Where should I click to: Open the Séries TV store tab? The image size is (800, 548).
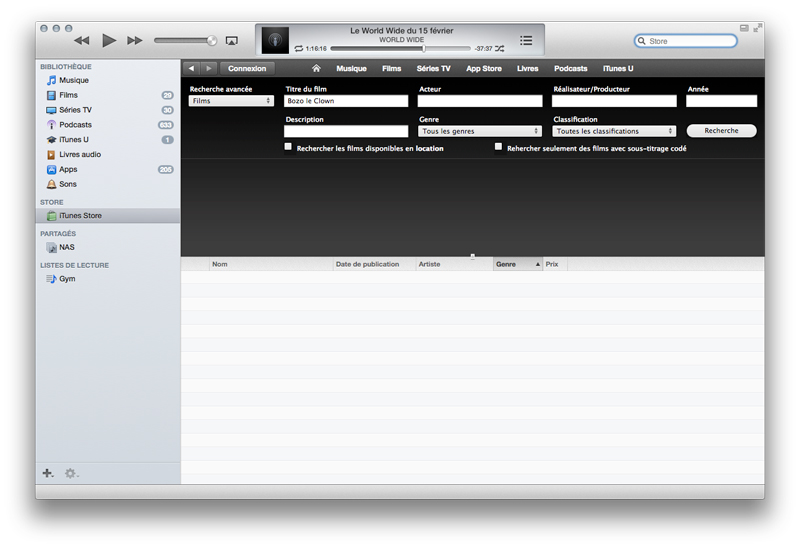433,68
